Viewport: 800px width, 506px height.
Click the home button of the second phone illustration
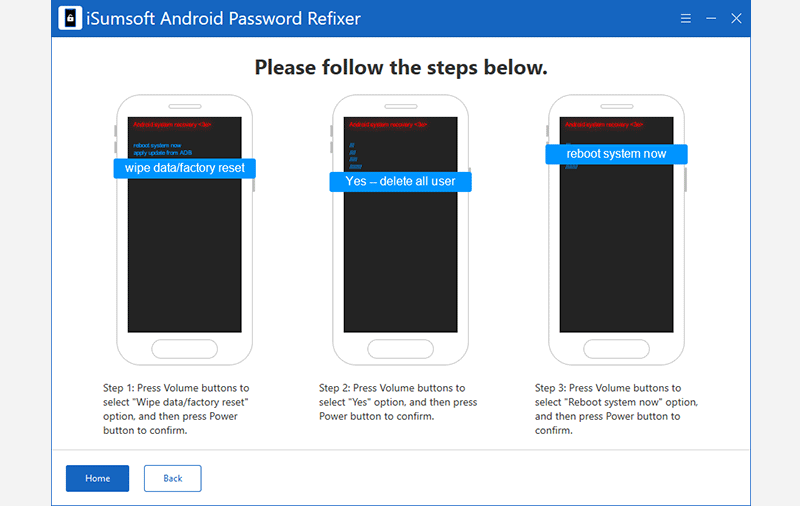click(401, 349)
